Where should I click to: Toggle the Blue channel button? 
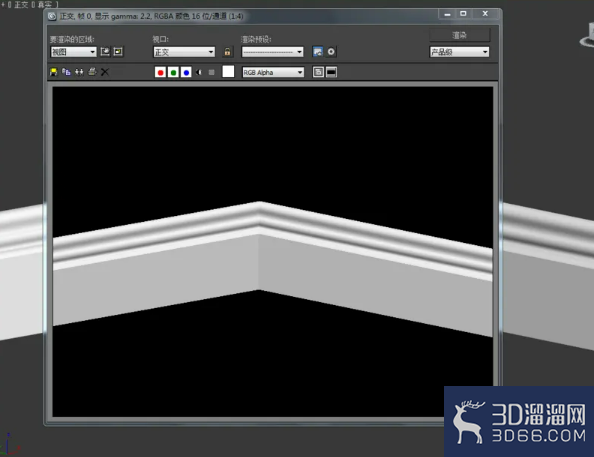(186, 72)
